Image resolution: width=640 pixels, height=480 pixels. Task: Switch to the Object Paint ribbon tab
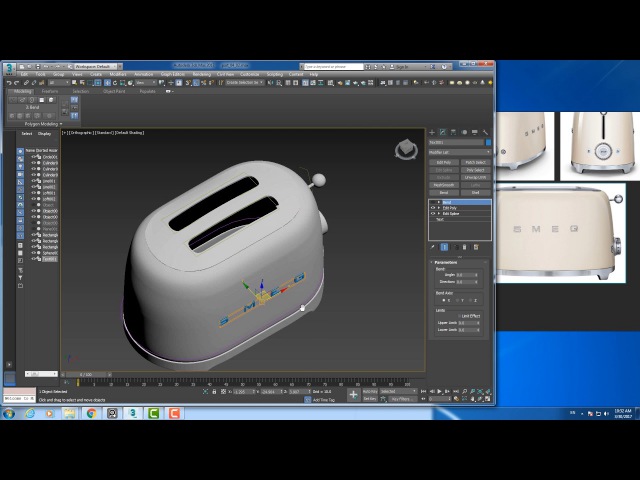click(114, 91)
